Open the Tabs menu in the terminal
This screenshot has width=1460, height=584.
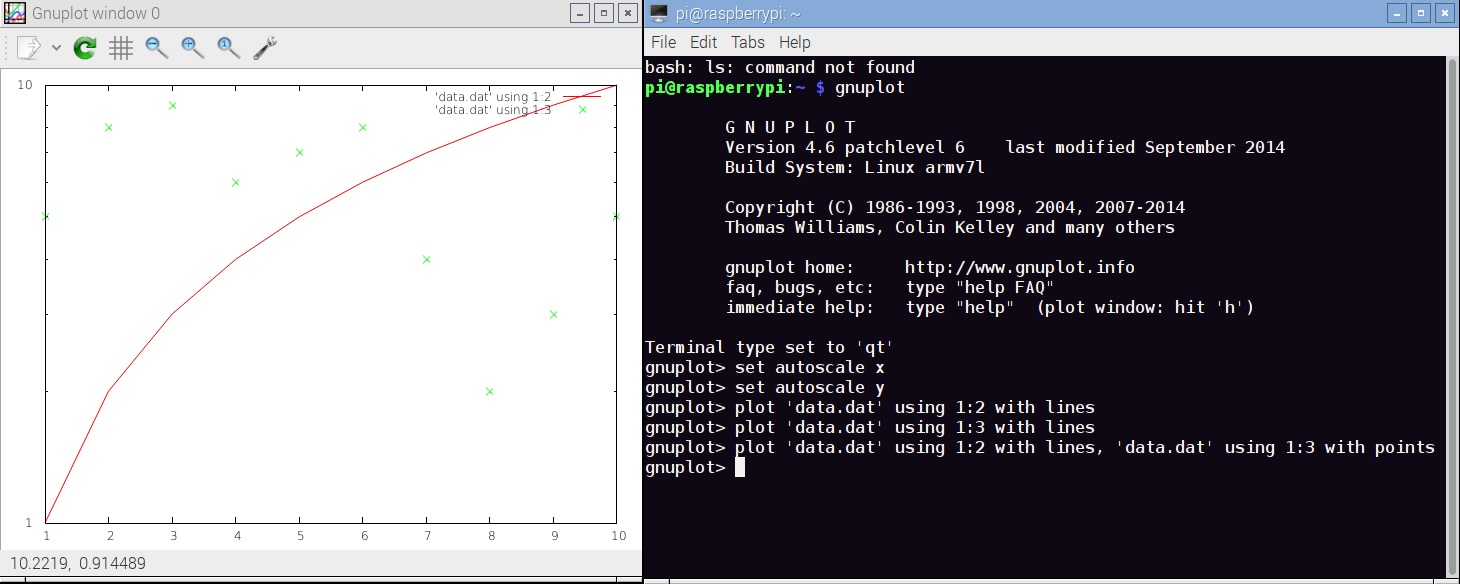pyautogui.click(x=747, y=42)
